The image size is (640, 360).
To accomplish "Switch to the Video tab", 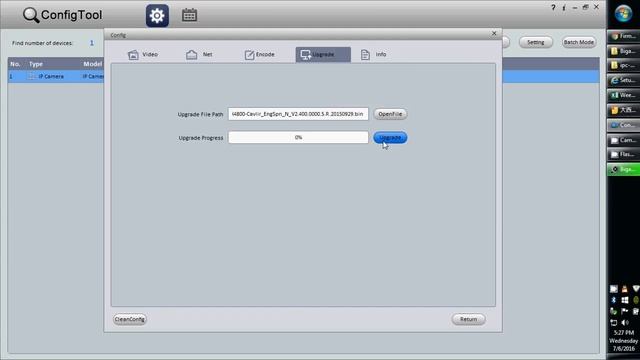I will click(143, 54).
